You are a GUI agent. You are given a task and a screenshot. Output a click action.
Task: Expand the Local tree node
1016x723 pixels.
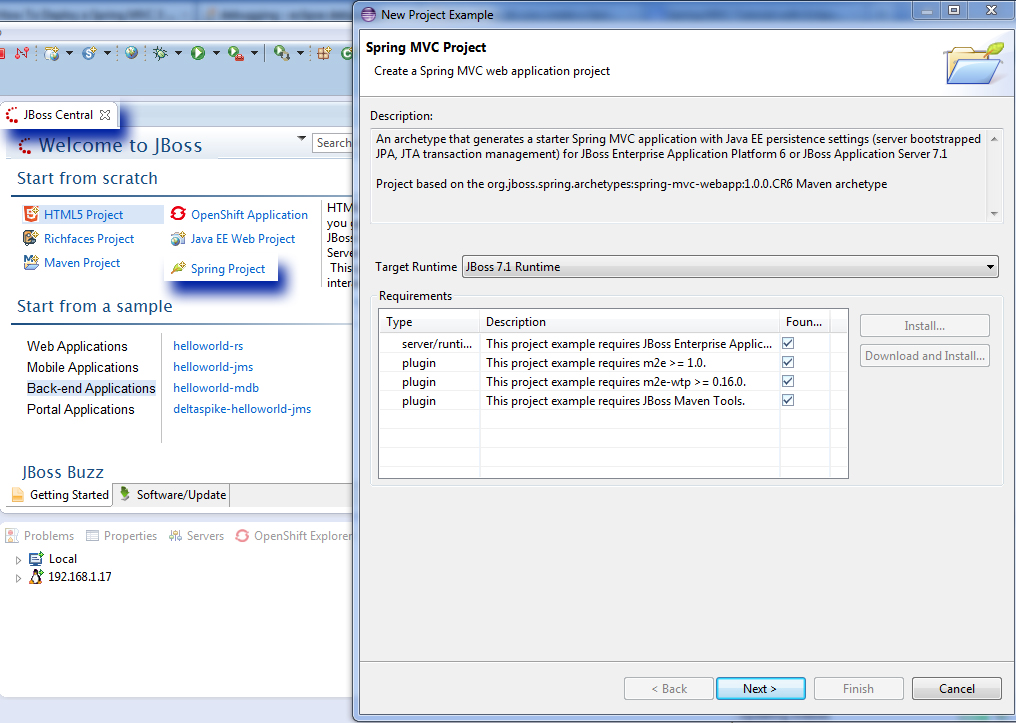[x=18, y=560]
